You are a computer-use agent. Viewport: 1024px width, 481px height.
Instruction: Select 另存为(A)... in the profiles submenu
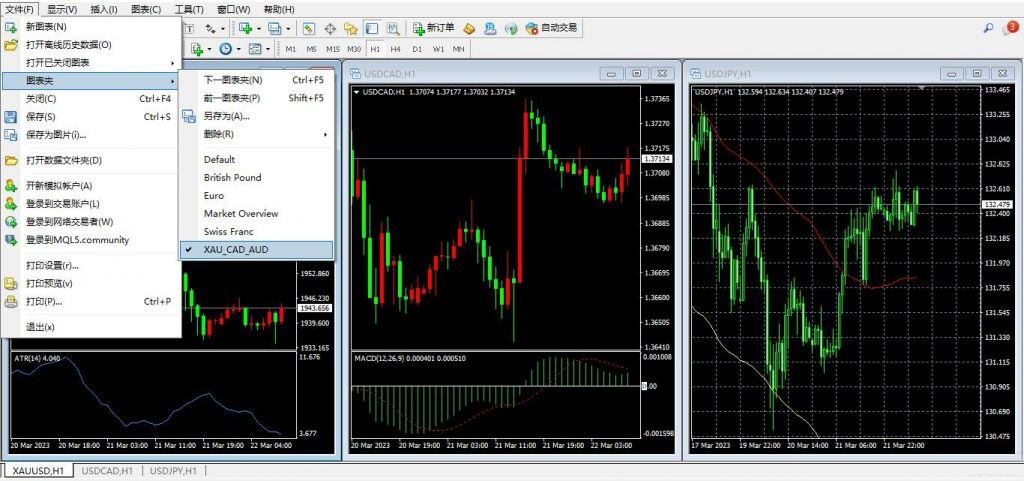pos(256,116)
